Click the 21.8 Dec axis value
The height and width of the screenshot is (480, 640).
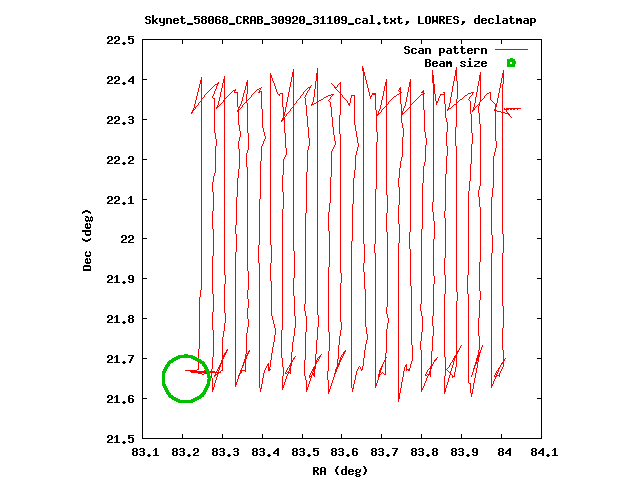click(120, 319)
